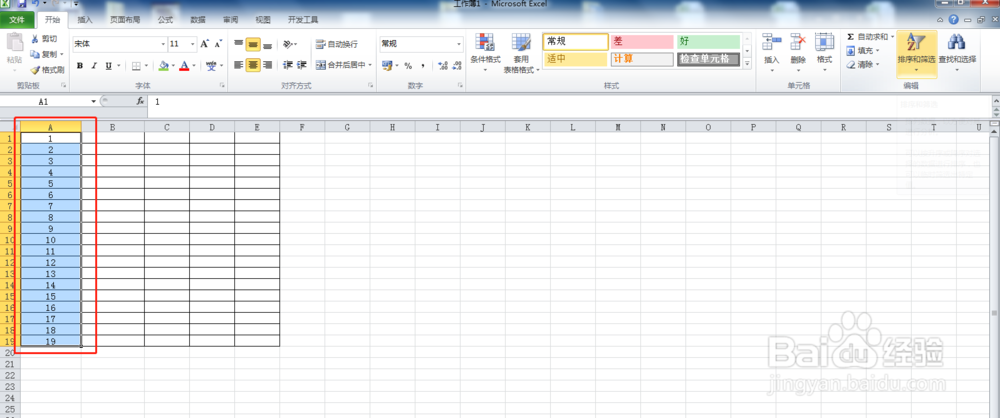Click the increase indent icon
Image resolution: width=1000 pixels, height=418 pixels.
302,64
